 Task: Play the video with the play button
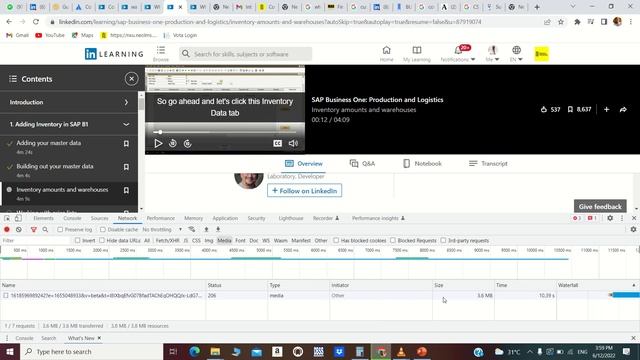[x=158, y=143]
